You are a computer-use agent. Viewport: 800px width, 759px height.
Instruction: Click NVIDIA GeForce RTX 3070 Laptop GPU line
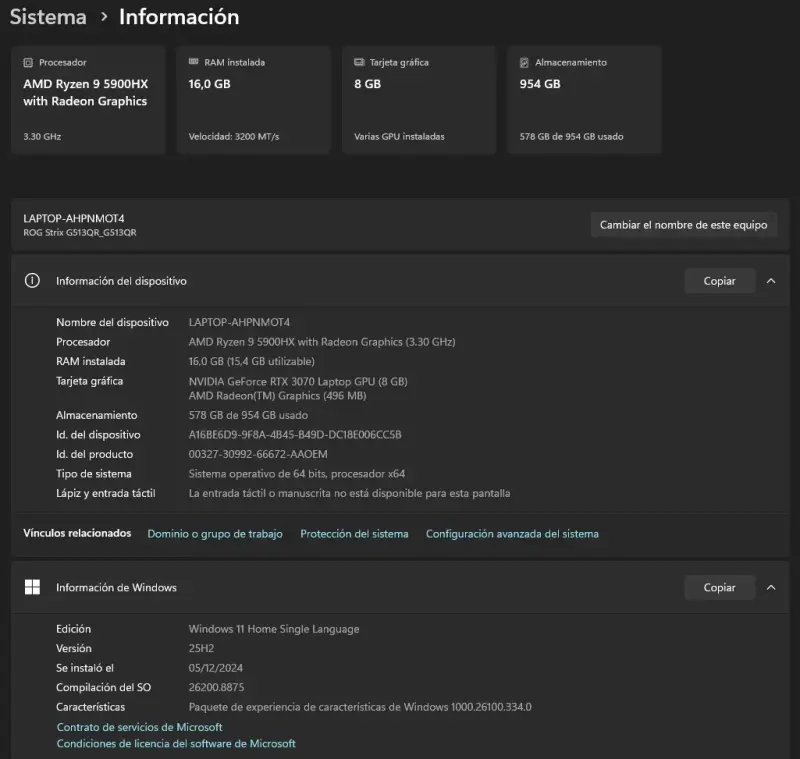coord(298,382)
